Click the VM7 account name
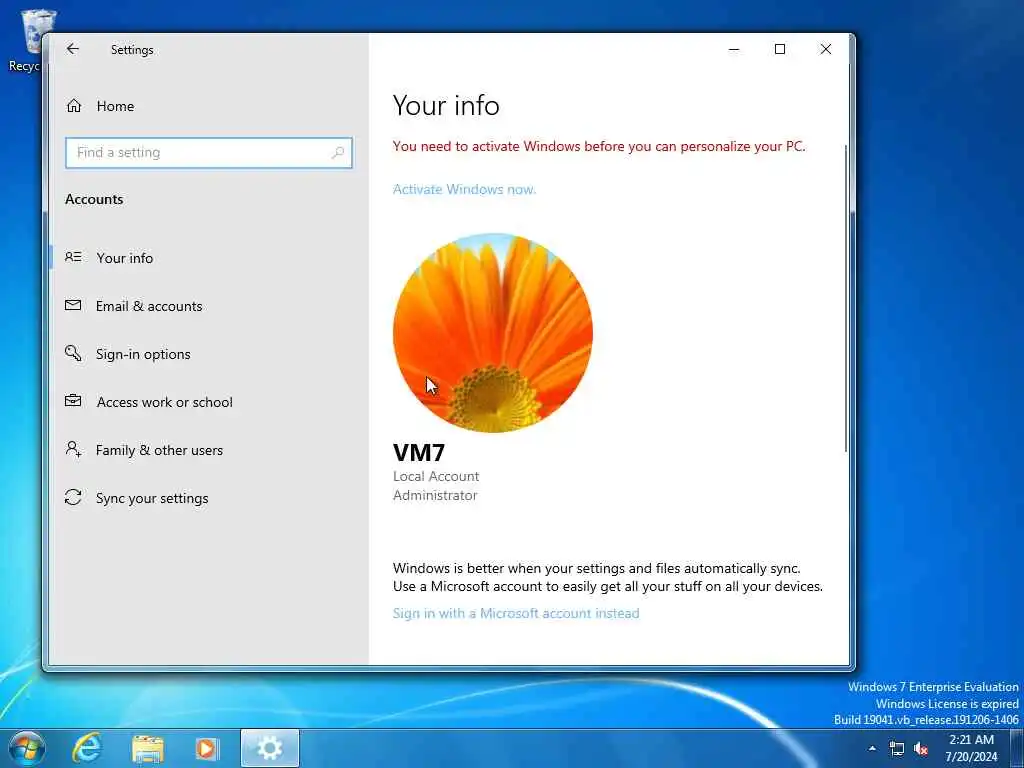 [419, 453]
